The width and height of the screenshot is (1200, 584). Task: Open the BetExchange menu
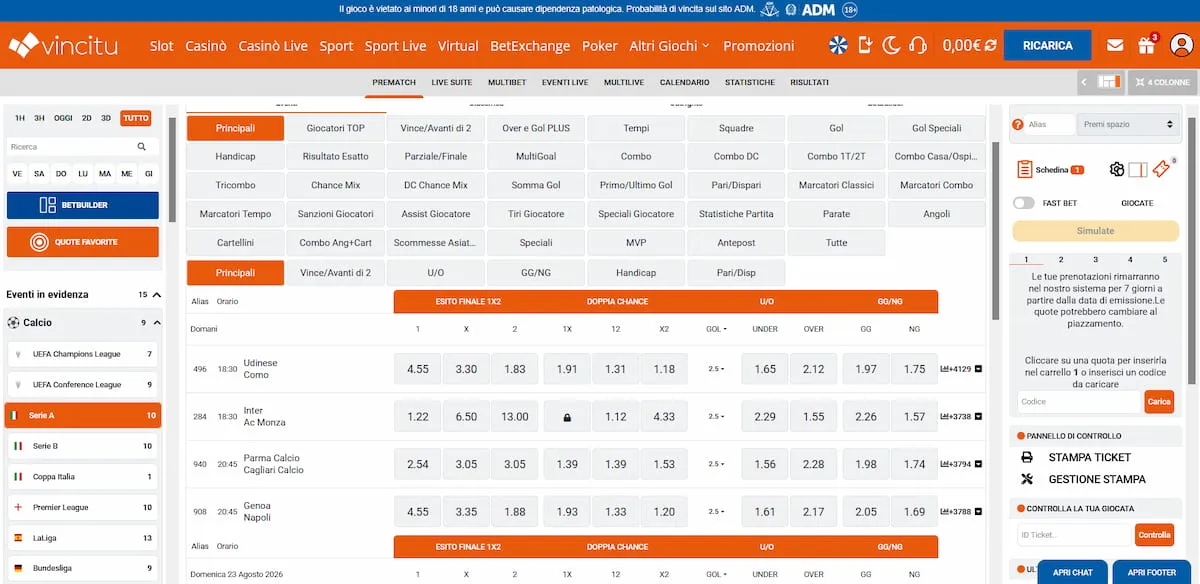pos(530,46)
